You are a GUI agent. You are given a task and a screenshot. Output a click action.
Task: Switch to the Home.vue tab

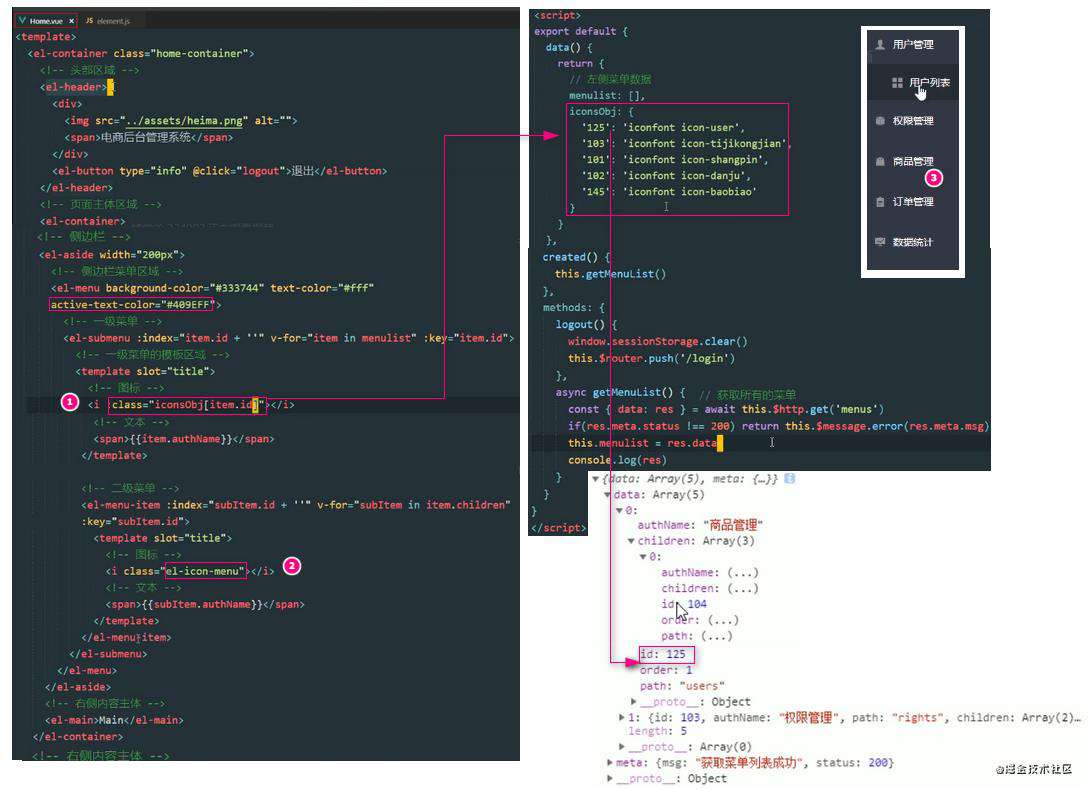(x=46, y=21)
